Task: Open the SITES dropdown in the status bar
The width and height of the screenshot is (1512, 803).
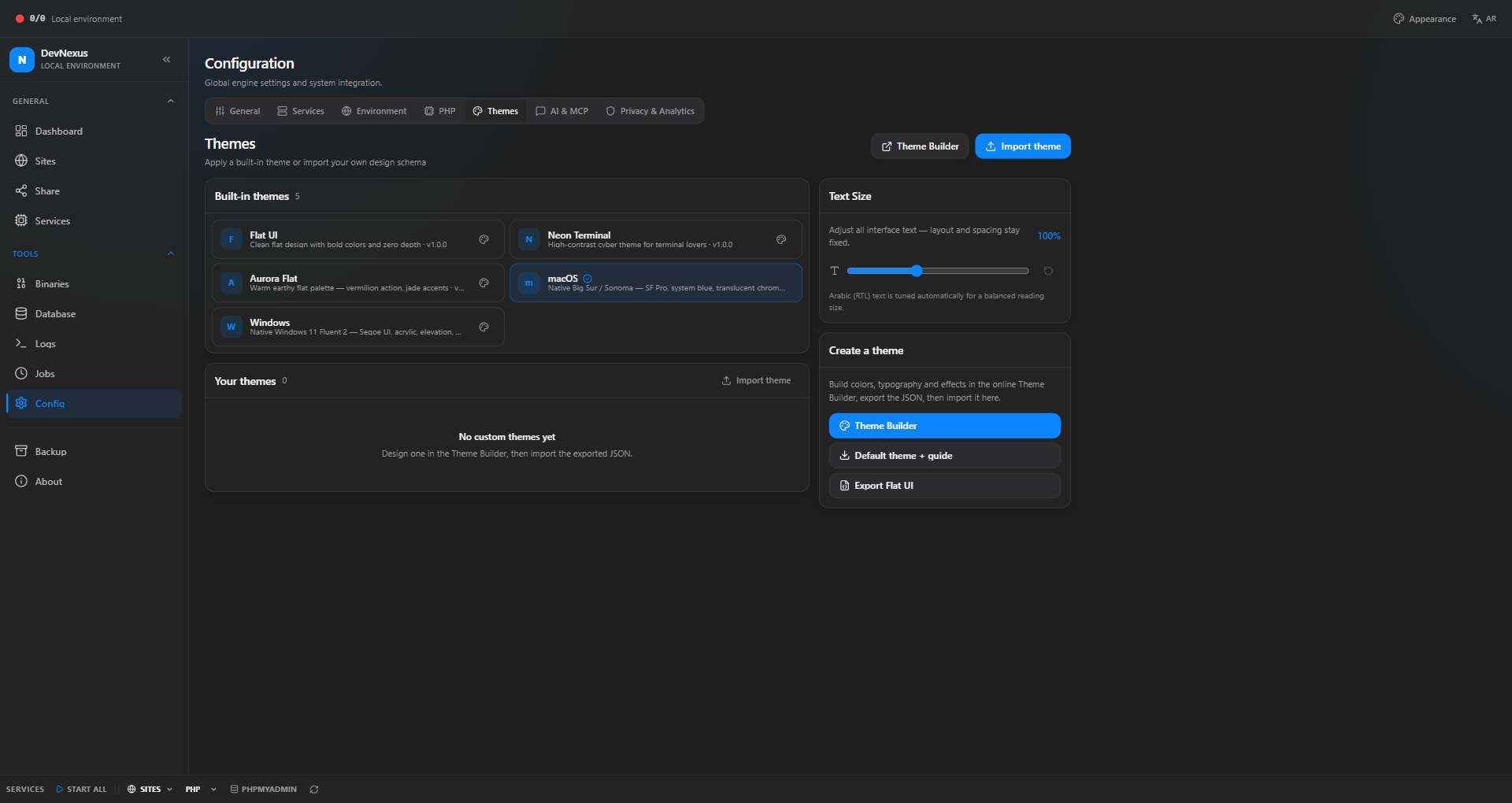Action: (x=150, y=790)
